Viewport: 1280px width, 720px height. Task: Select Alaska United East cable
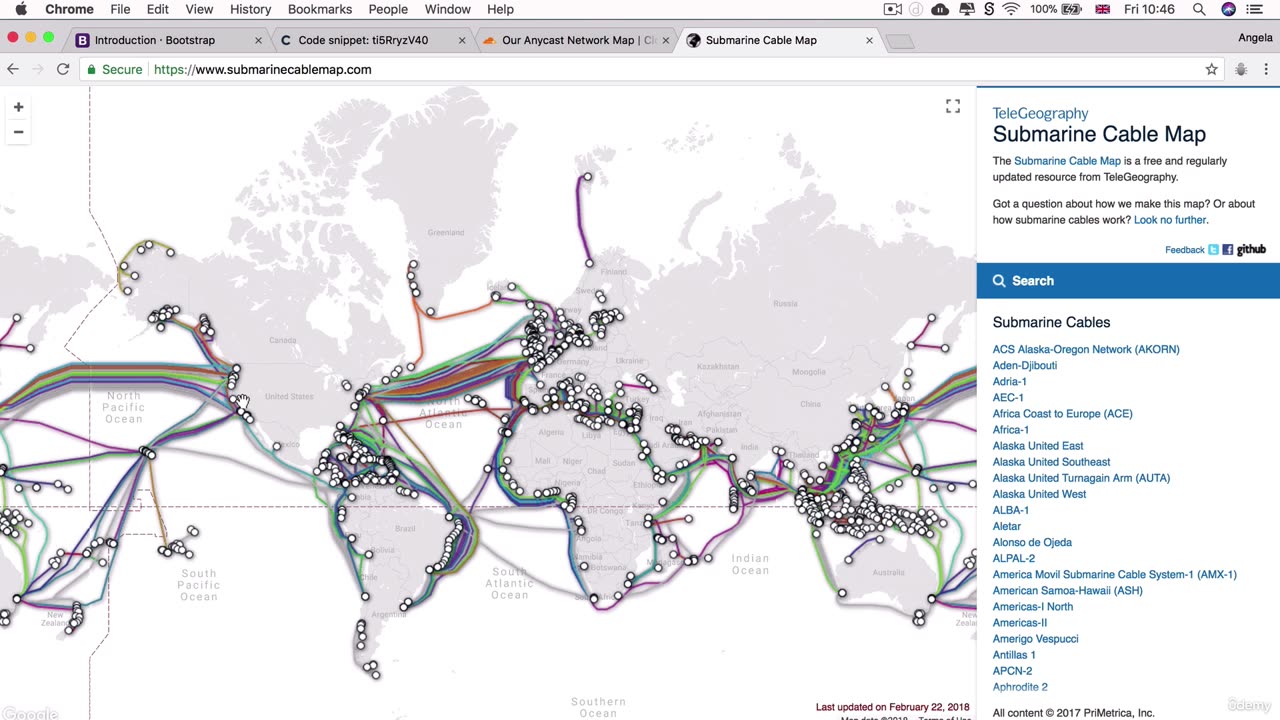click(1038, 445)
